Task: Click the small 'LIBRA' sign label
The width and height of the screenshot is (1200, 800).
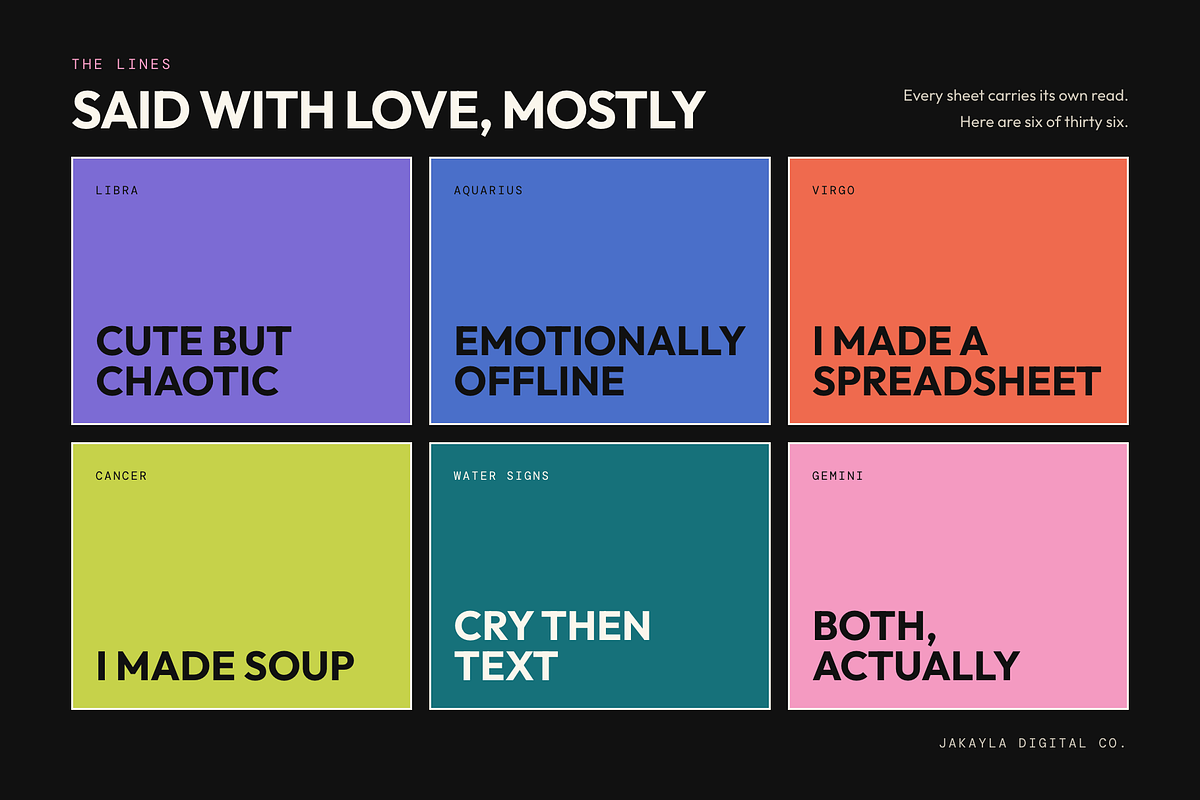Action: coord(117,190)
